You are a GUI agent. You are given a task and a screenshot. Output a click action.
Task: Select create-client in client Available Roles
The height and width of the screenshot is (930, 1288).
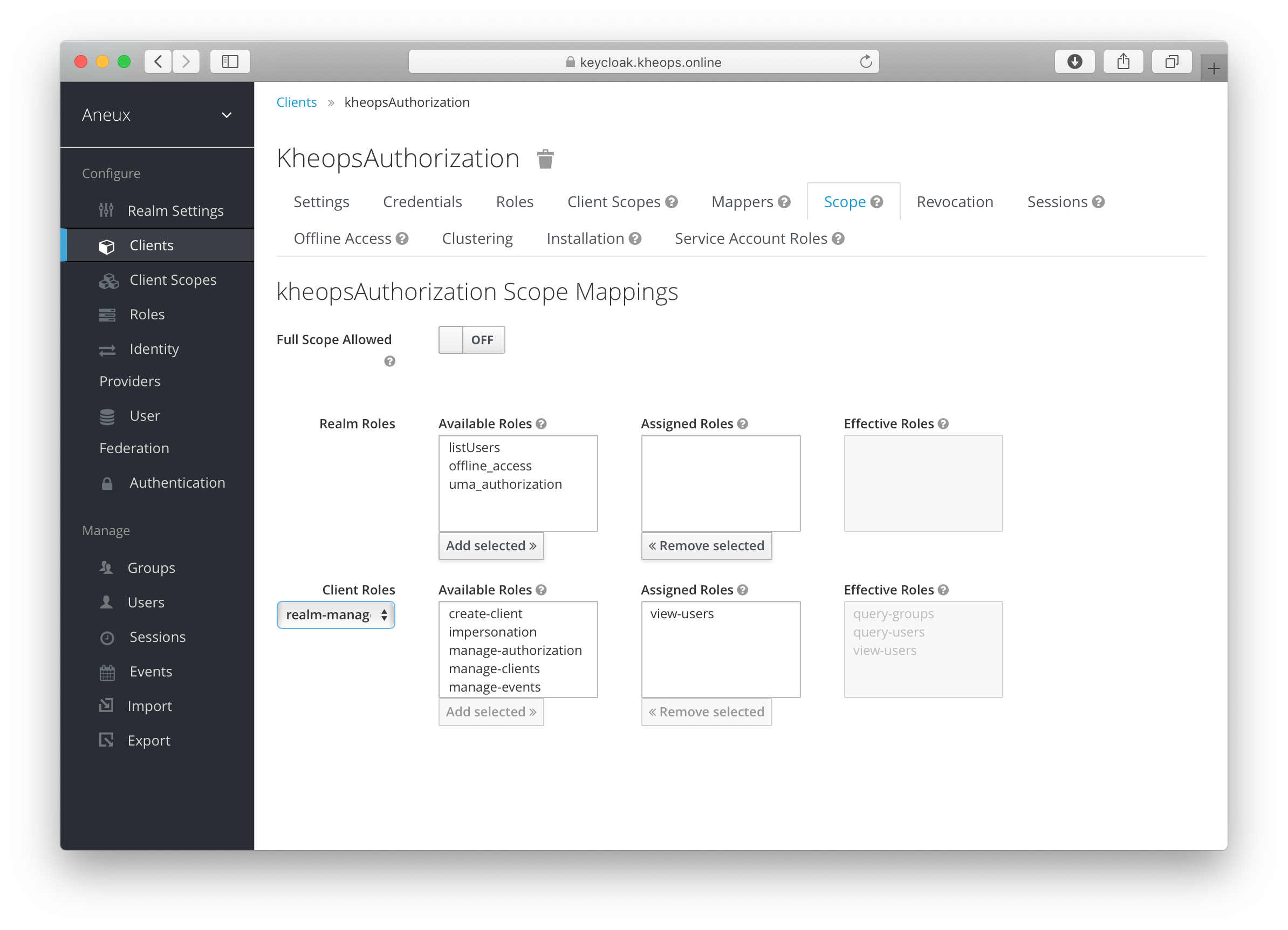pyautogui.click(x=485, y=614)
